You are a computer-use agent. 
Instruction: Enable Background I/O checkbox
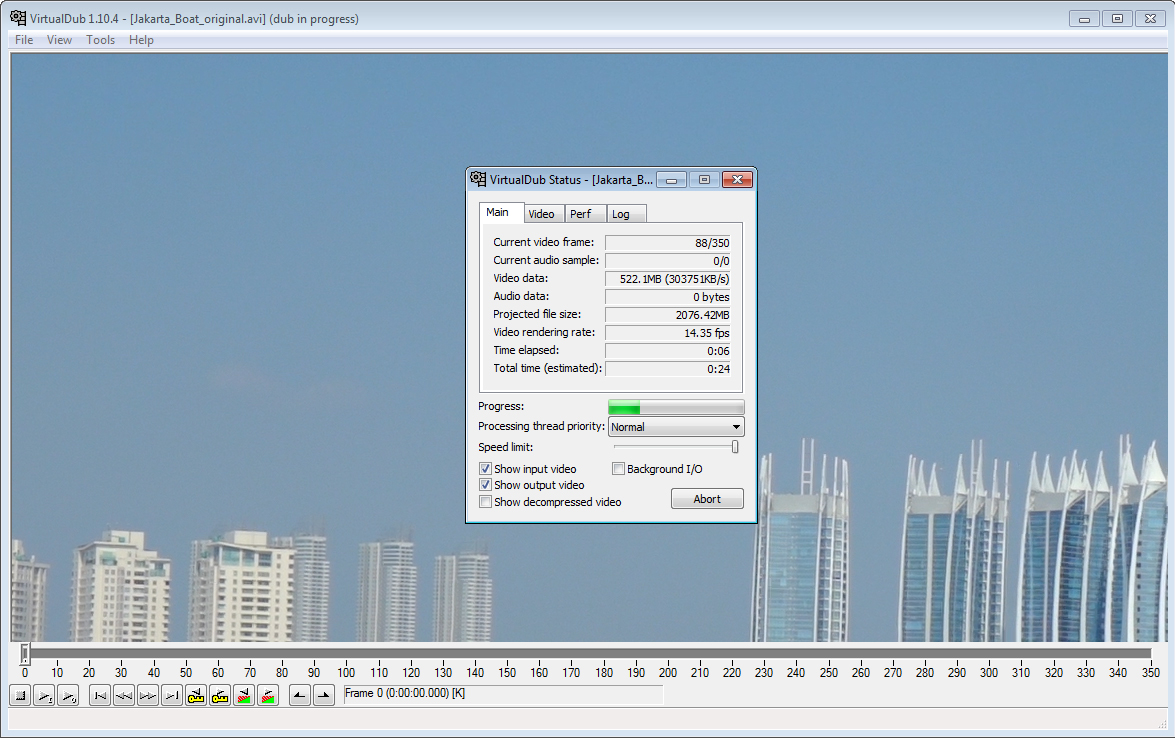point(618,468)
